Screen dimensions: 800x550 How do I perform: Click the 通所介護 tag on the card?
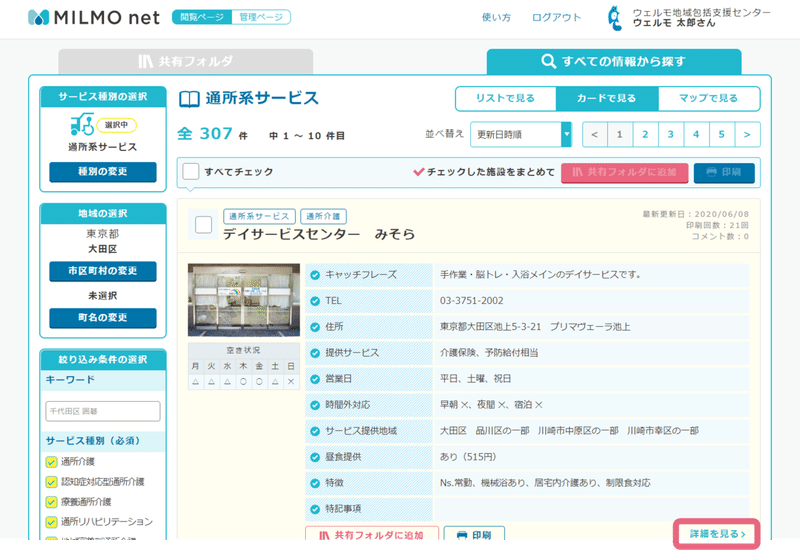point(323,216)
